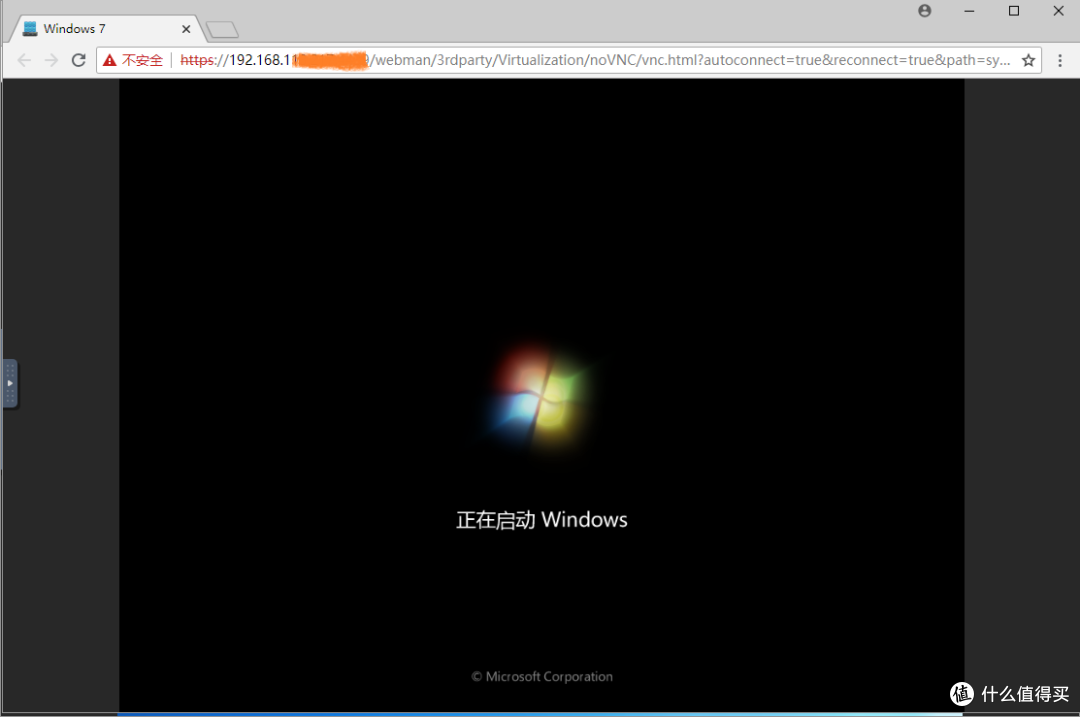
Task: Go back to the previous page
Action: point(24,61)
